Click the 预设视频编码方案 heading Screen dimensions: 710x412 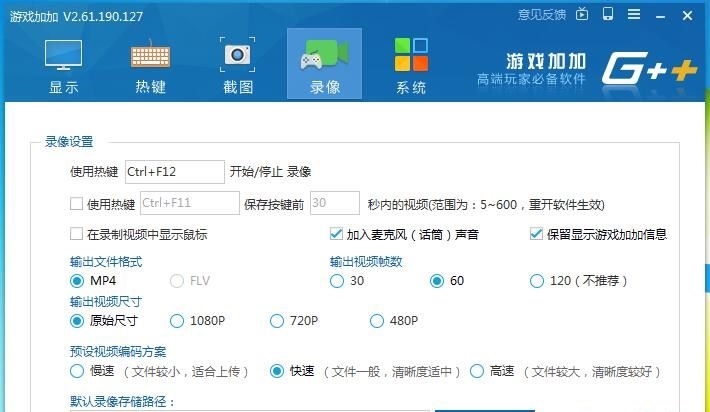[x=118, y=351]
